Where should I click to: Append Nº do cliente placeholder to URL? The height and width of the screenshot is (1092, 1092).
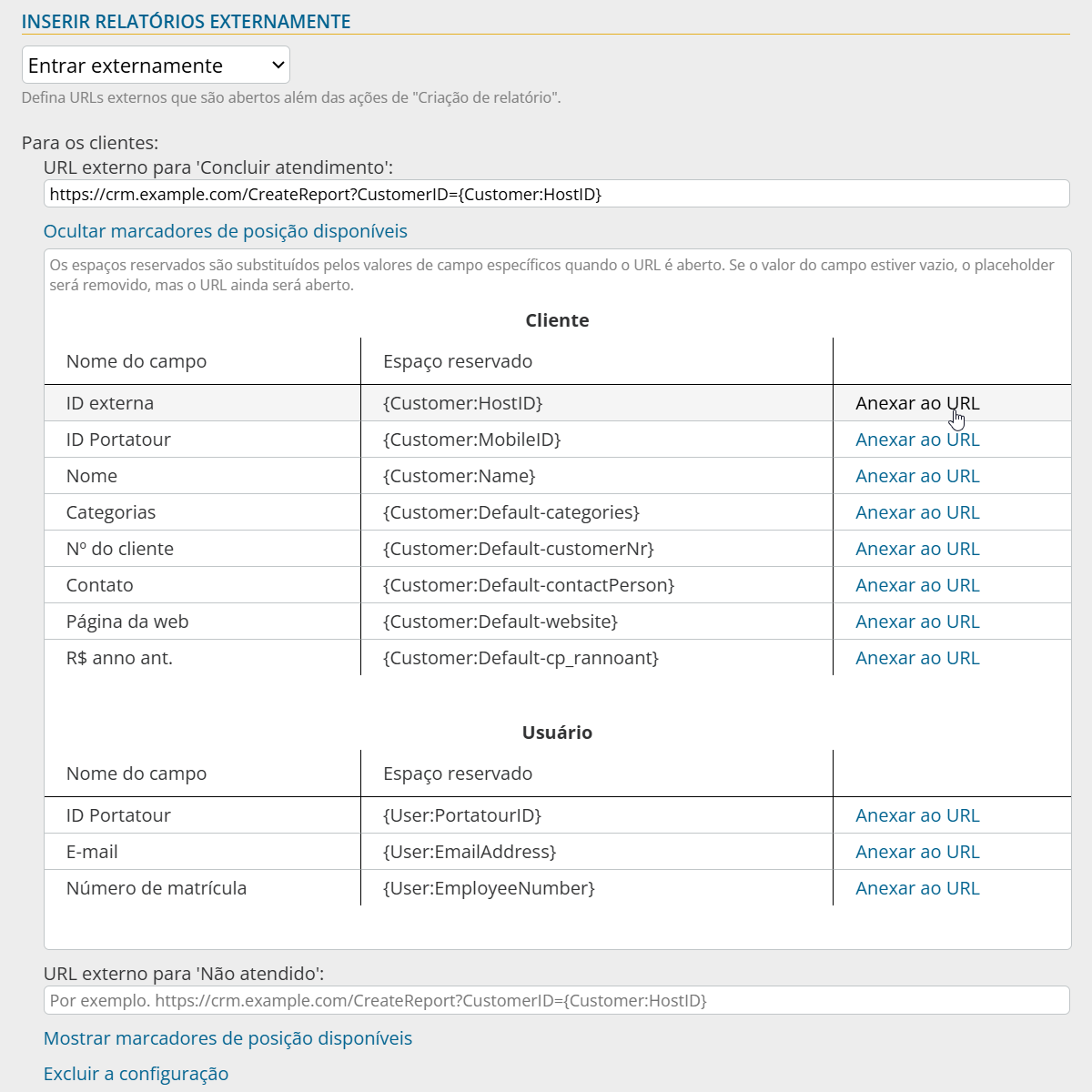pos(916,549)
